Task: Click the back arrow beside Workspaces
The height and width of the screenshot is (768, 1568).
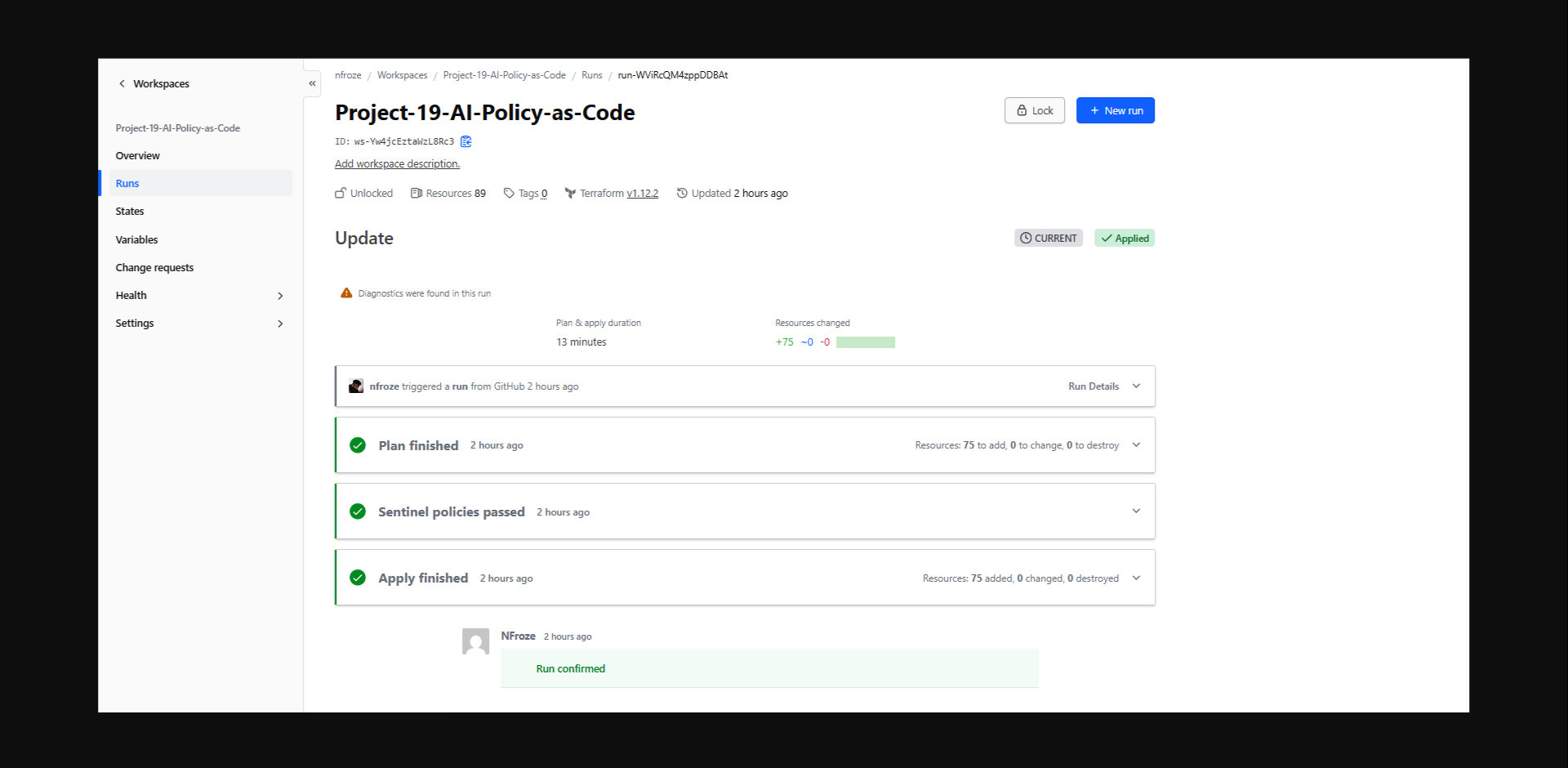Action: coord(122,83)
